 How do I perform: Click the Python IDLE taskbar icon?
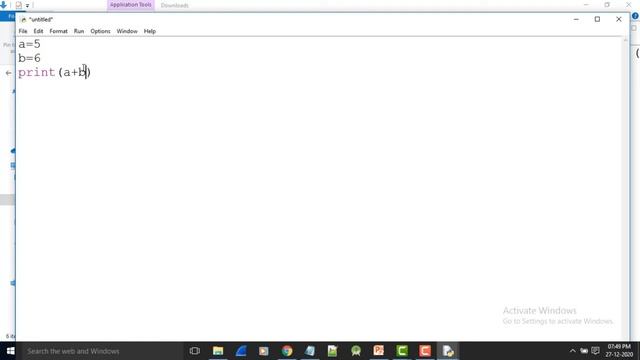(448, 351)
